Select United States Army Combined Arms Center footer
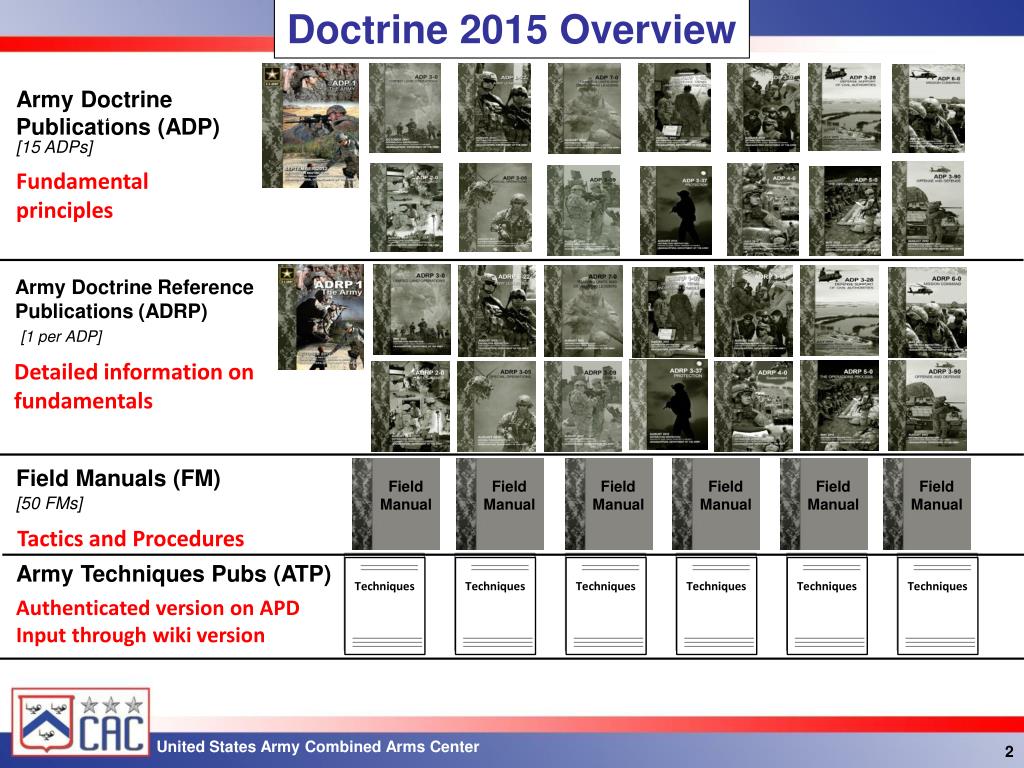The width and height of the screenshot is (1024, 768). [x=318, y=746]
